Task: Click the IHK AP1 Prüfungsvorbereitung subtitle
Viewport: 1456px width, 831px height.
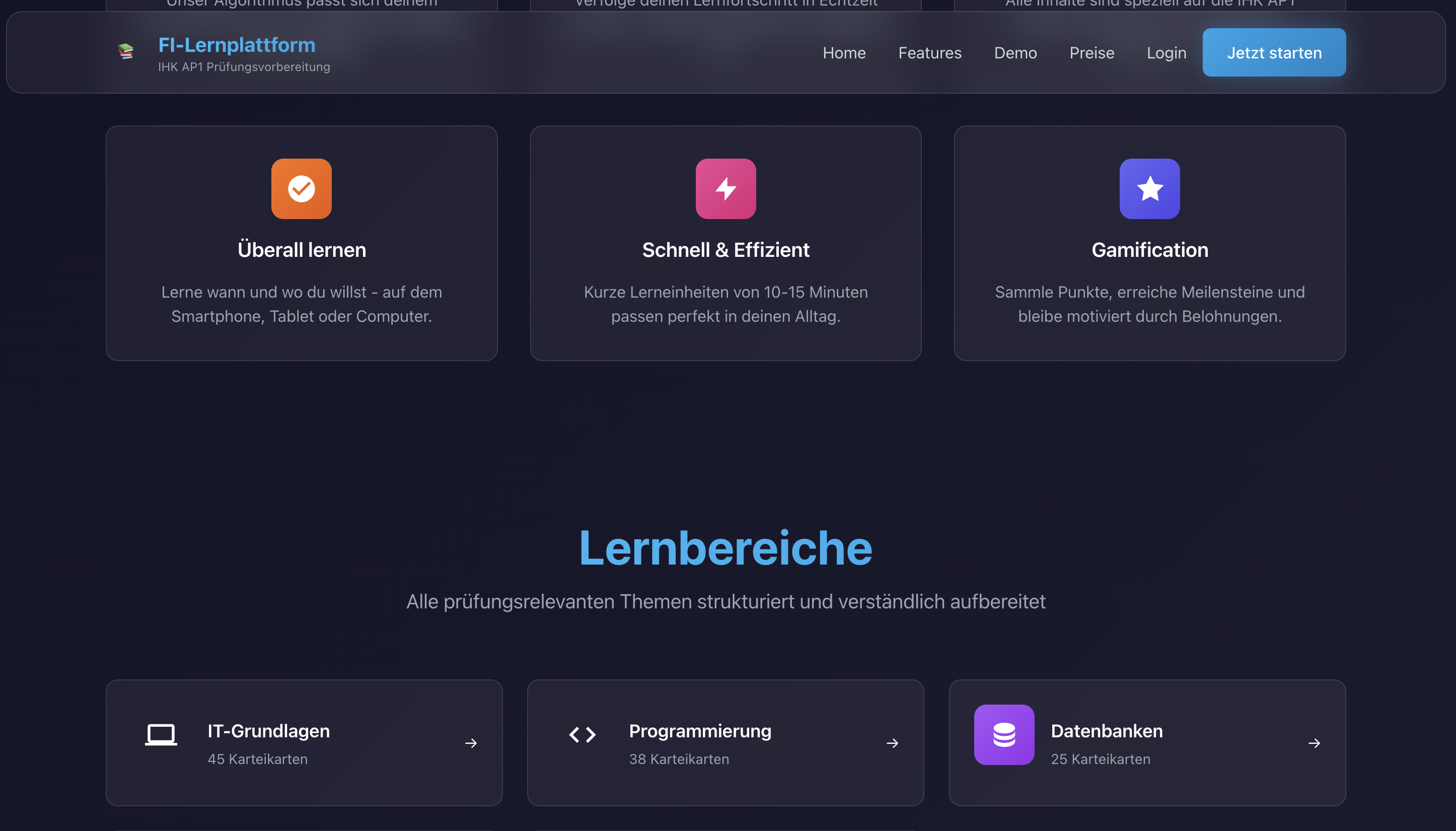Action: 244,67
